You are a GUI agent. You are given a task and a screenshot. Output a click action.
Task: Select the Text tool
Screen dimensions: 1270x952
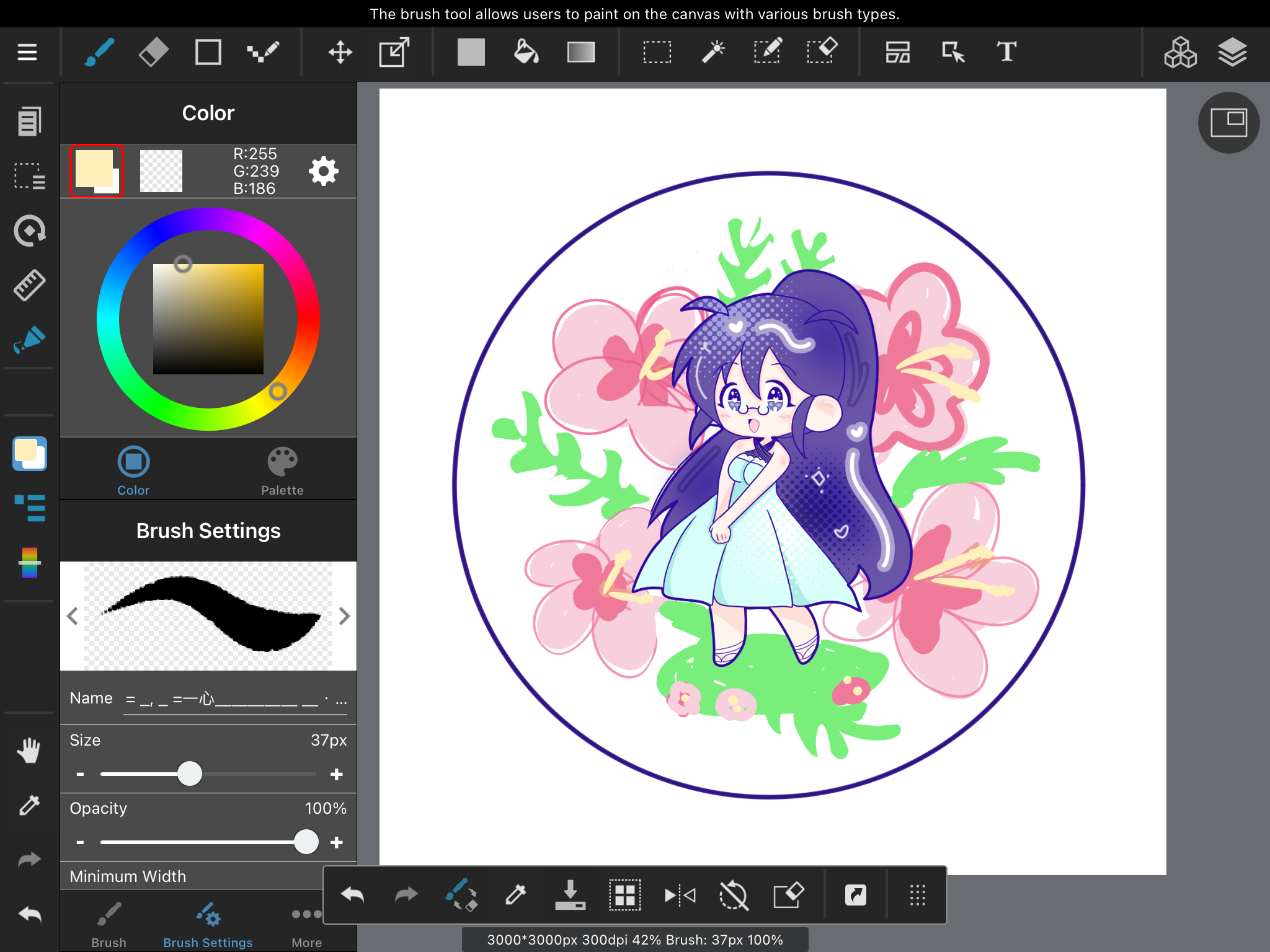tap(1006, 52)
